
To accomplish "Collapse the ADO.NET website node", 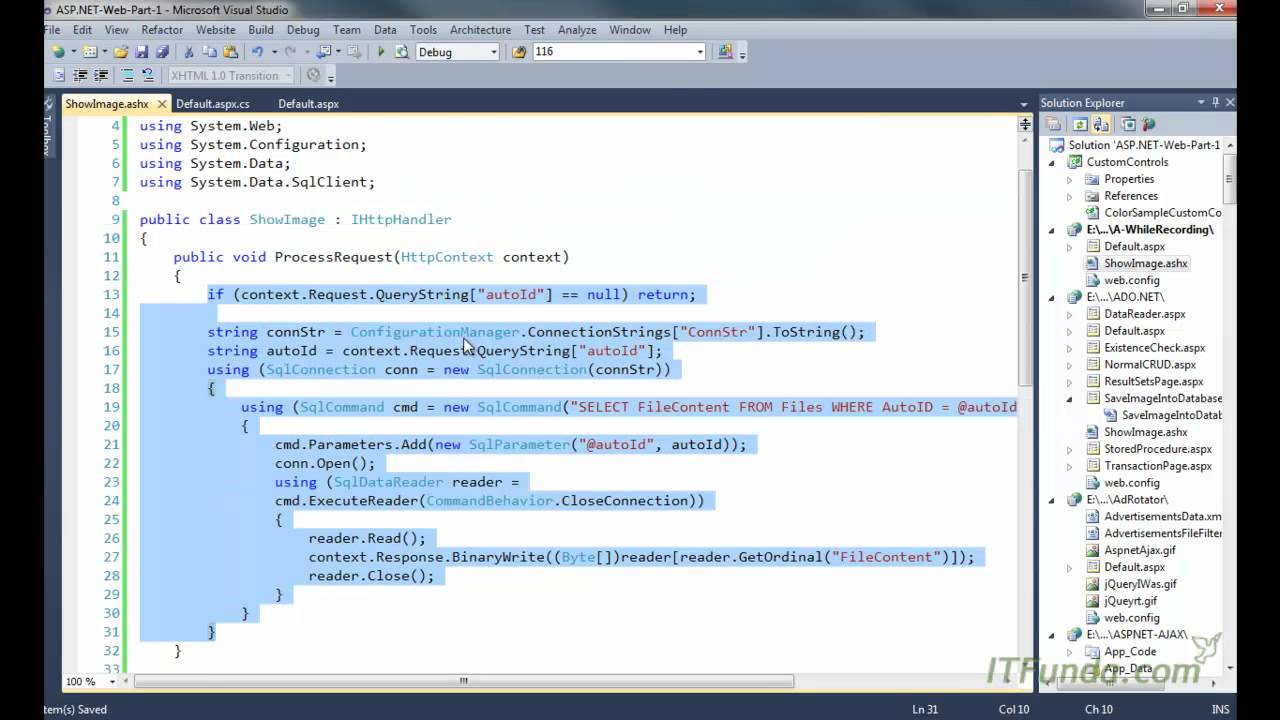I will (1051, 297).
